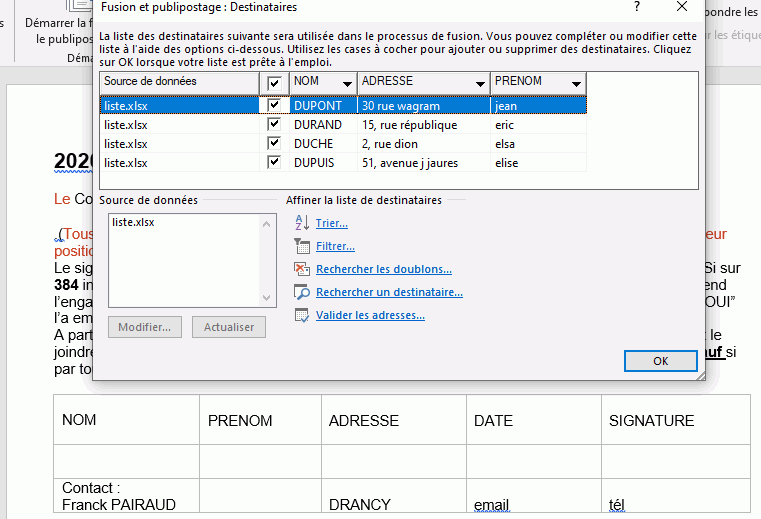
Task: Open the Trier... sort link
Action: [x=331, y=223]
